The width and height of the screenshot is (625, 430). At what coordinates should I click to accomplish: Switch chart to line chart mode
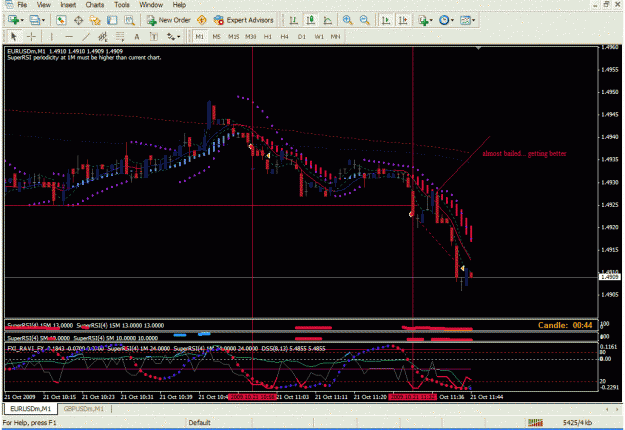click(328, 20)
